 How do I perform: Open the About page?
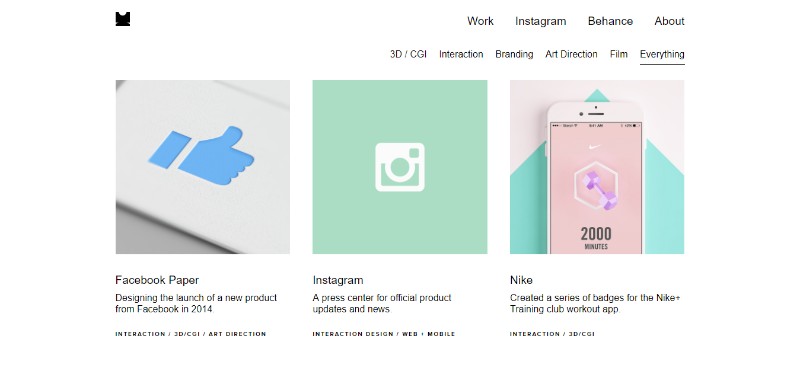pos(669,21)
